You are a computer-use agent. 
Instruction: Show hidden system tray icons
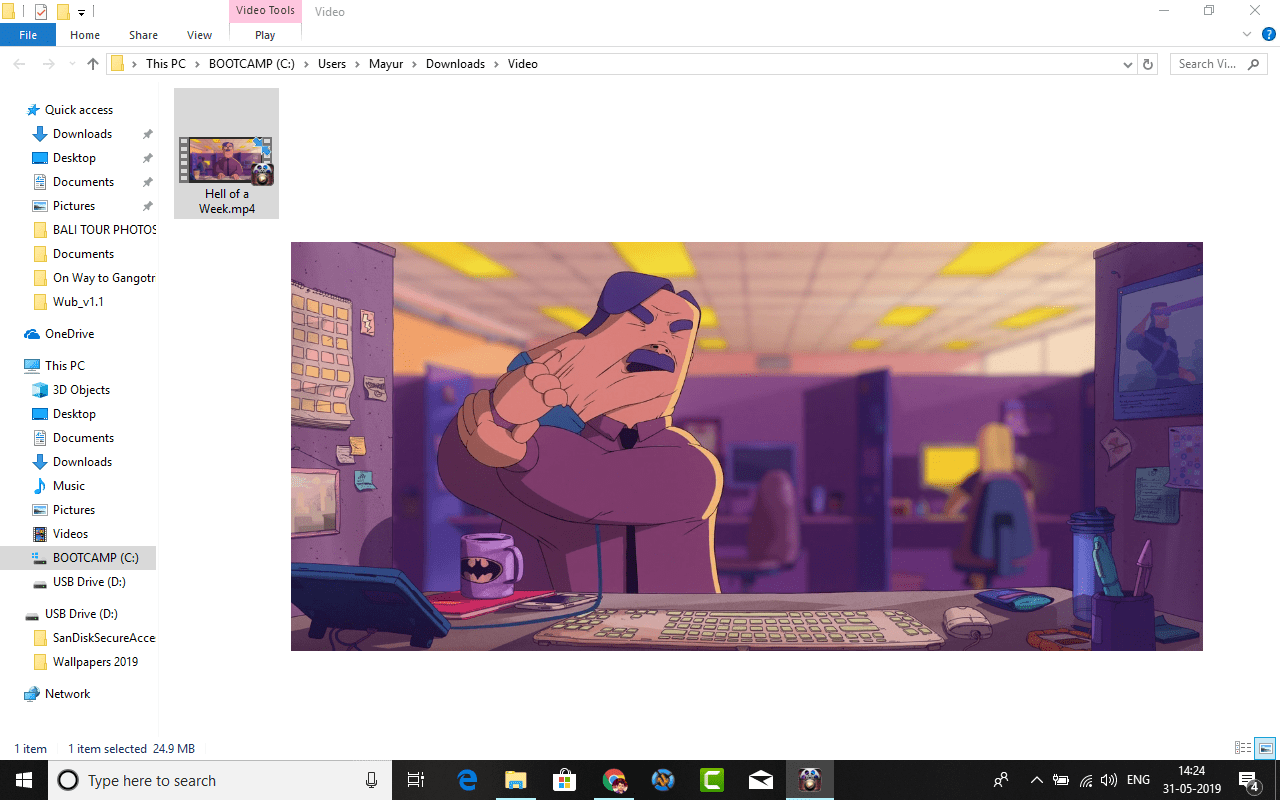pyautogui.click(x=1037, y=780)
